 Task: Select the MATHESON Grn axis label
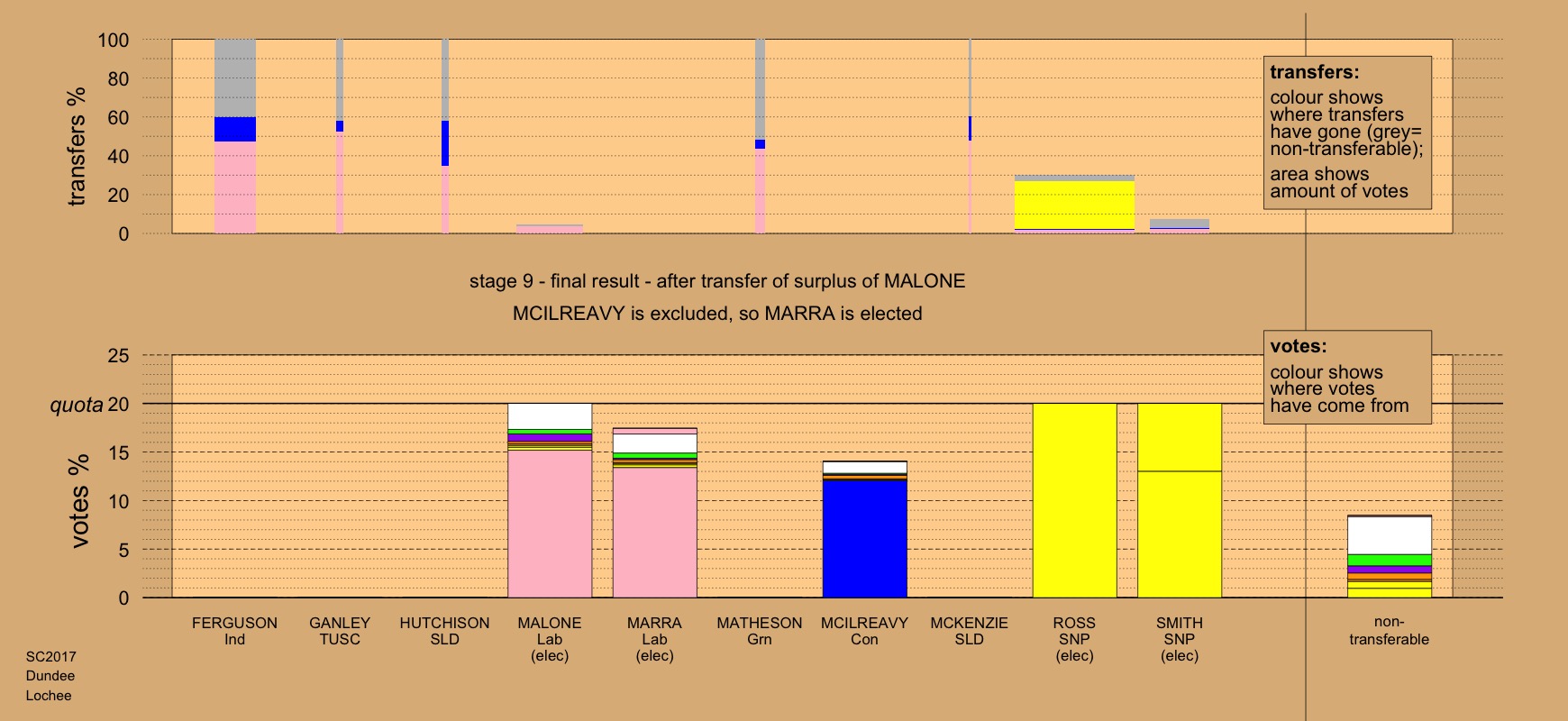pyautogui.click(x=759, y=631)
